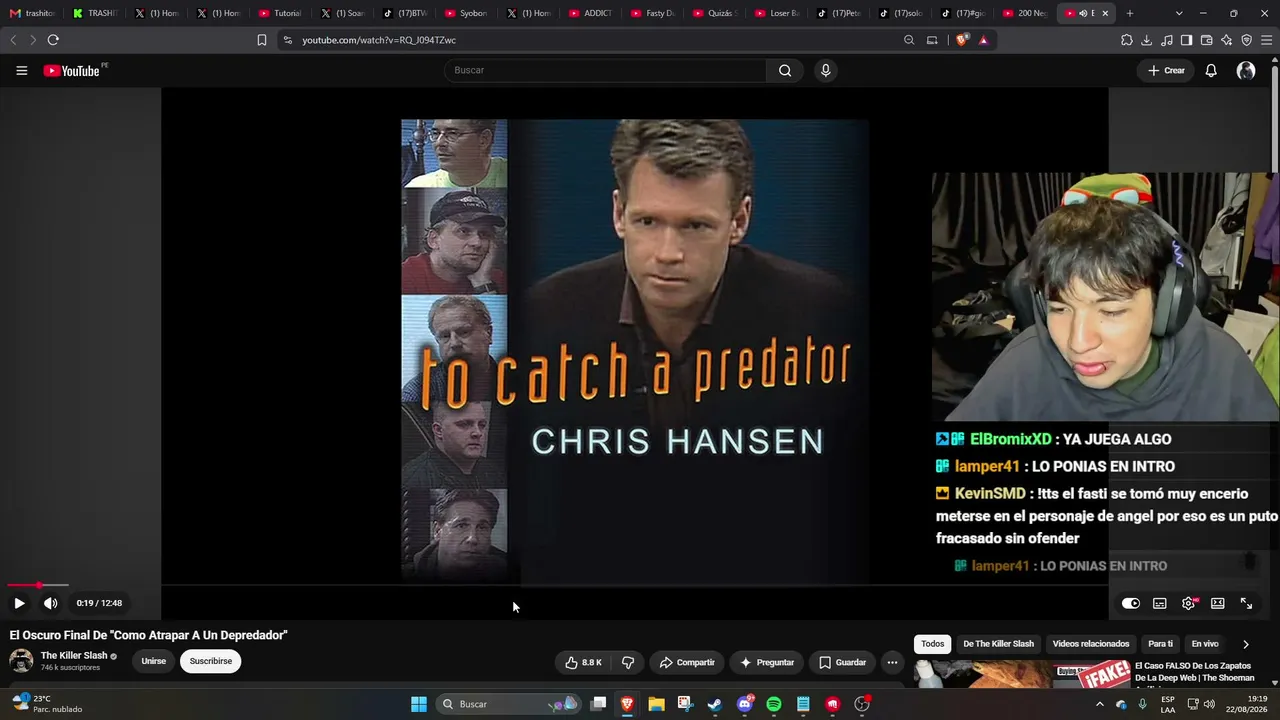Like the video with 8.8 K likes
Viewport: 1280px width, 720px height.
pos(583,662)
